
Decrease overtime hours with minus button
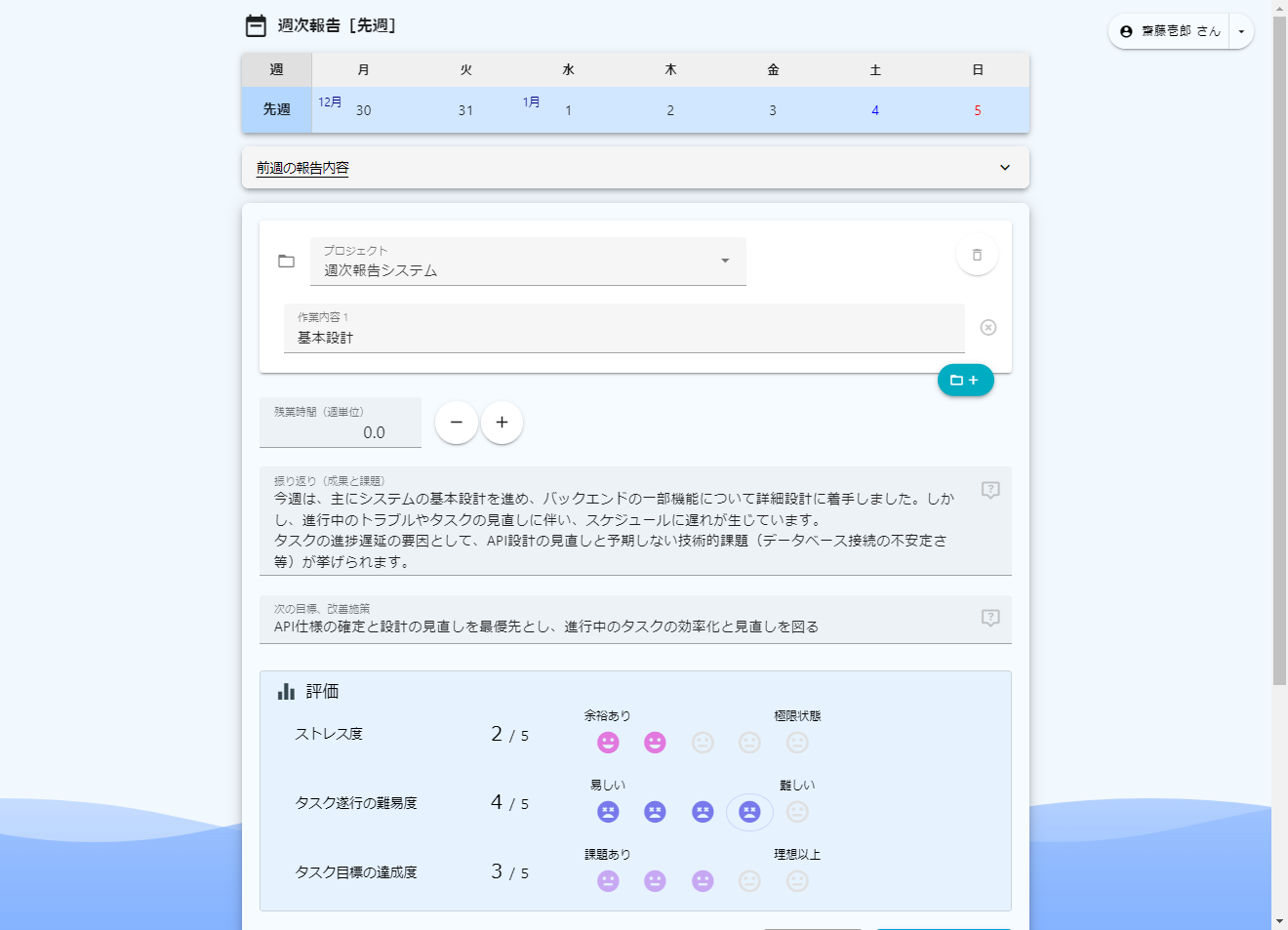(457, 423)
